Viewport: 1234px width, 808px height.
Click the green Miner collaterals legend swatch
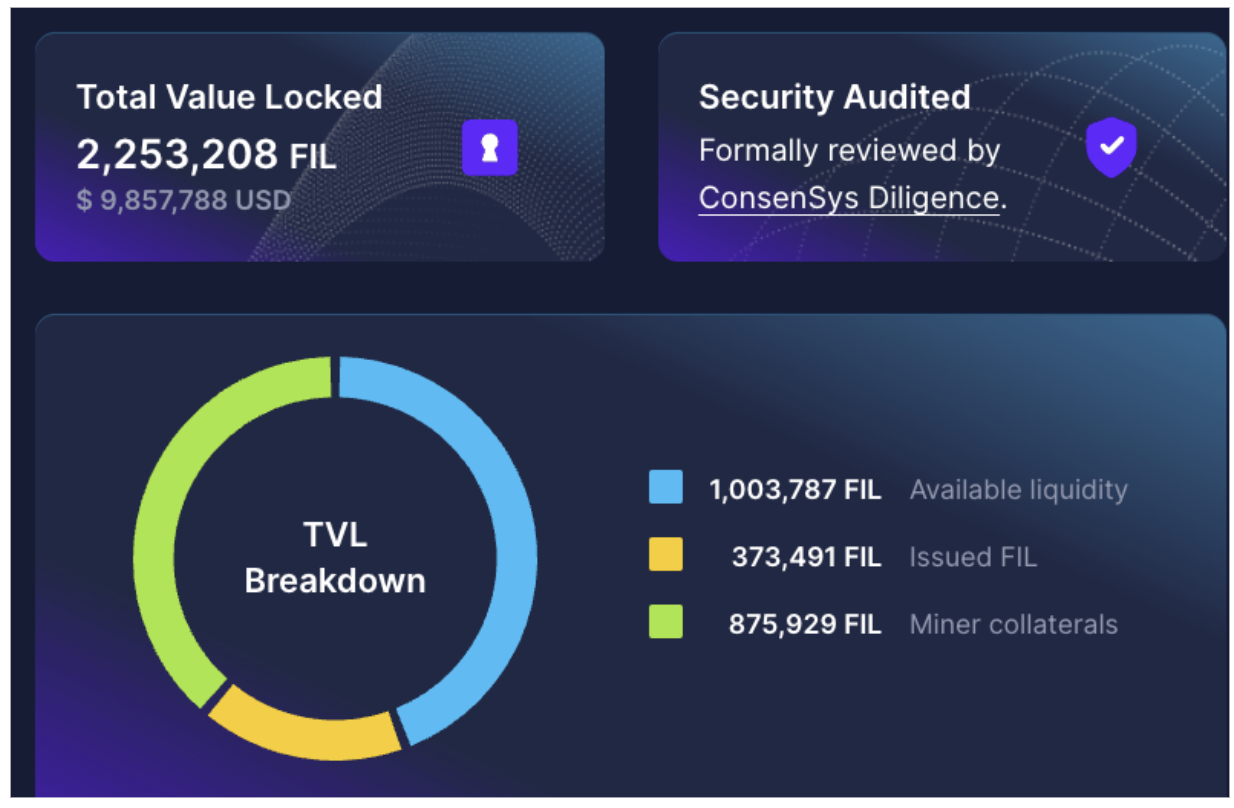(x=665, y=622)
